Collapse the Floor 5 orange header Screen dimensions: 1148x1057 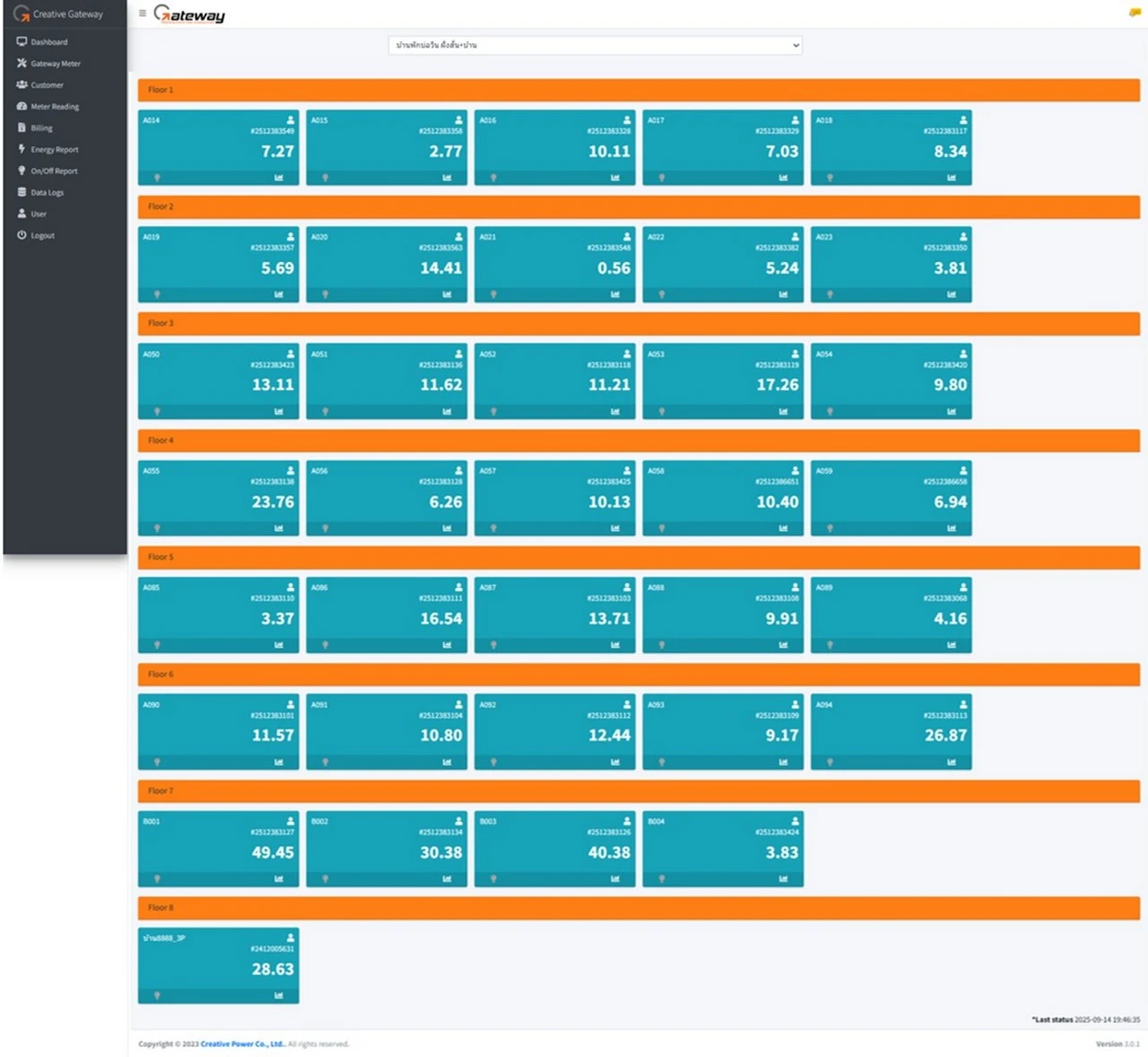(x=639, y=557)
